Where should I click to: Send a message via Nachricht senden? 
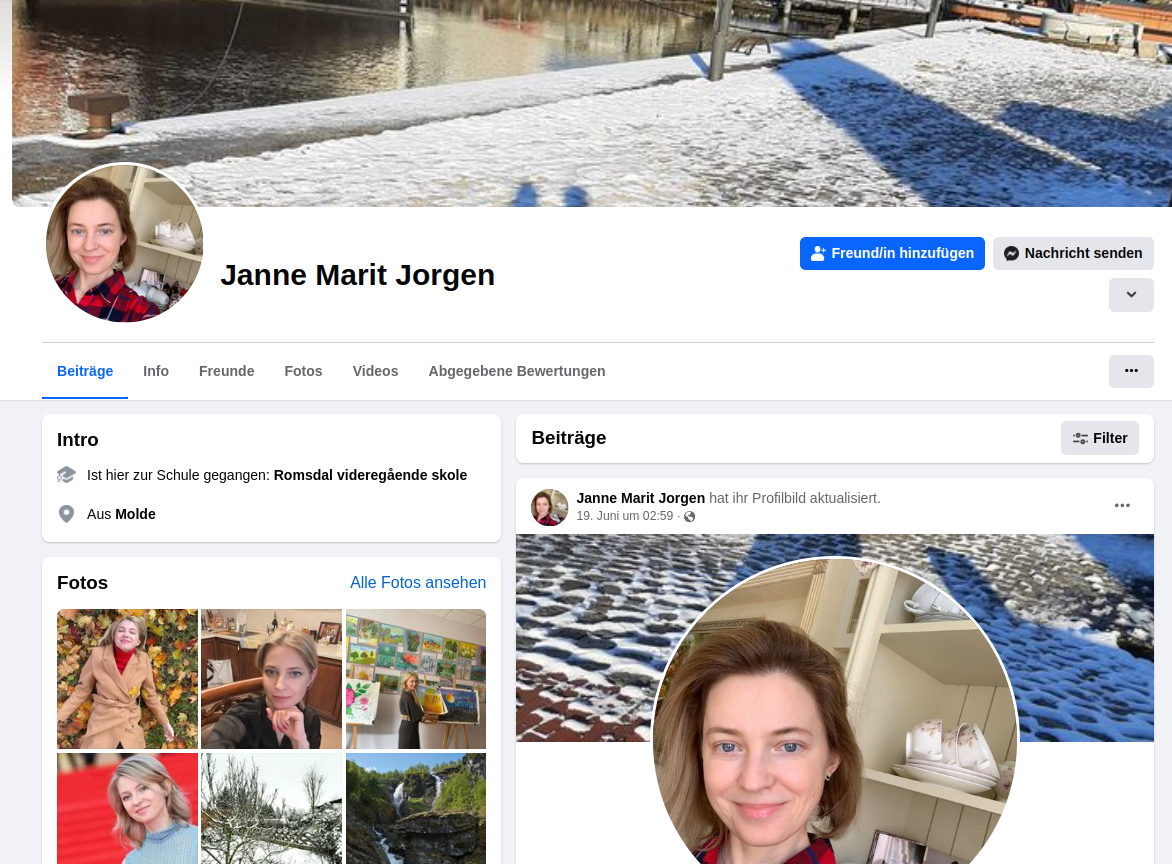click(x=1073, y=253)
